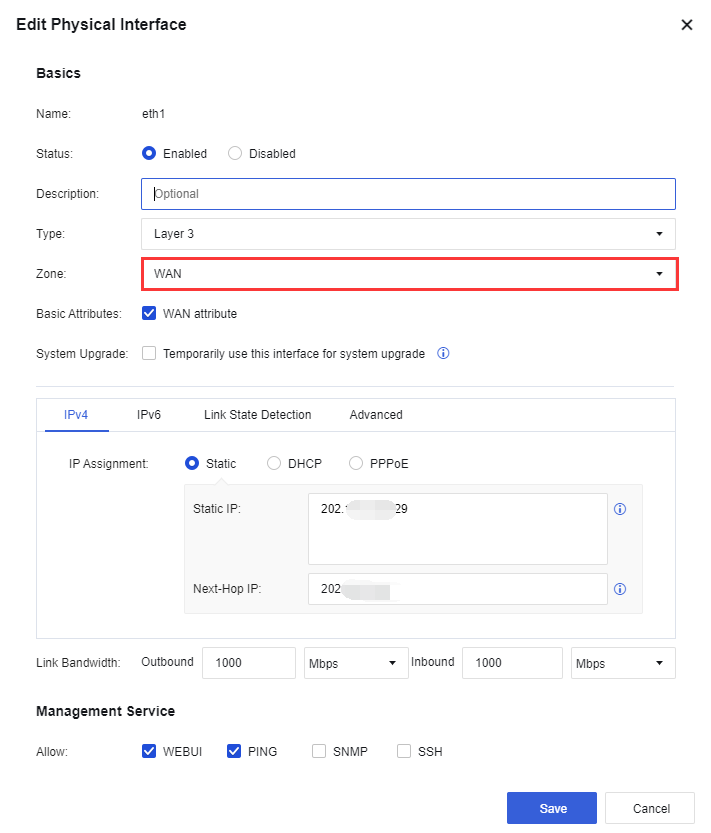Click the Cancel button
Screen dimensions: 711x833
tap(651, 808)
